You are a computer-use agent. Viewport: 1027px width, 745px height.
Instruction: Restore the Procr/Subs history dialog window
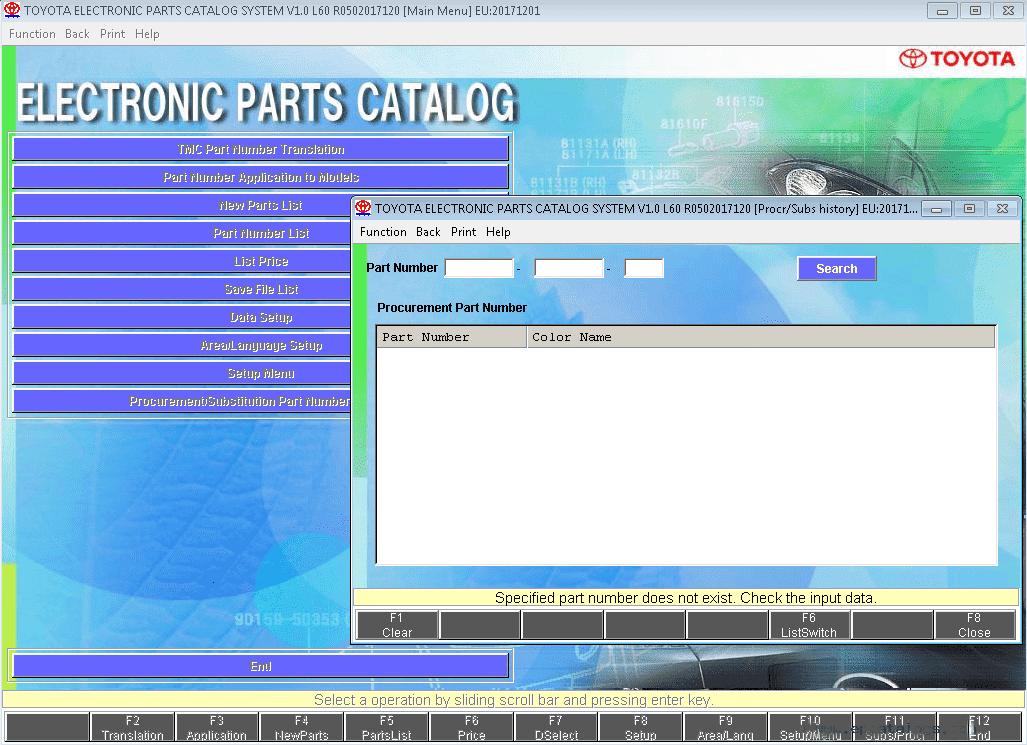(969, 208)
